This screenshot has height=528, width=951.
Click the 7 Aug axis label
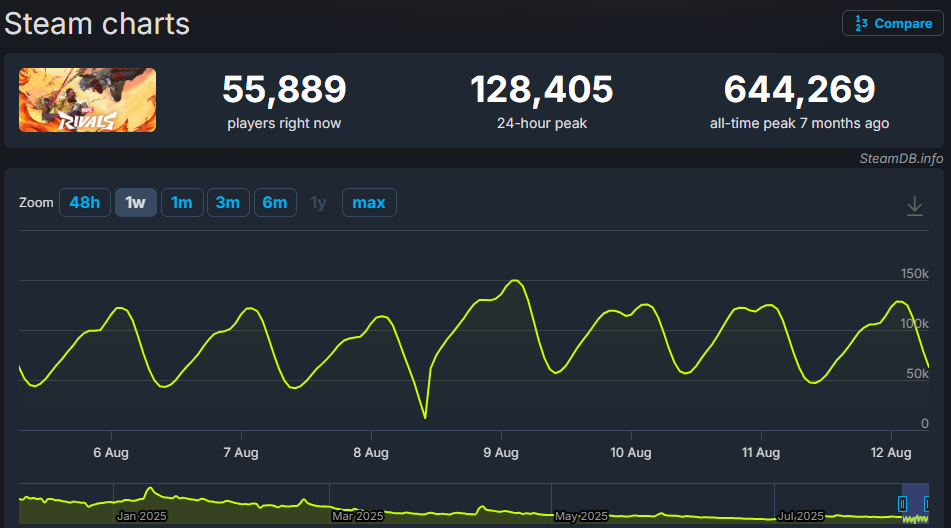241,452
